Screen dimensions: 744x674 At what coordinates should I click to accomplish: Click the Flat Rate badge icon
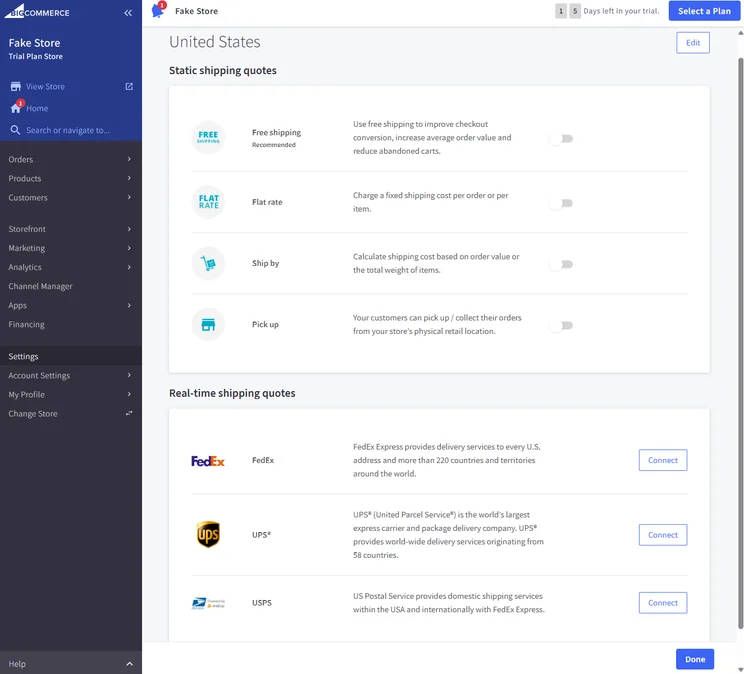pos(208,202)
